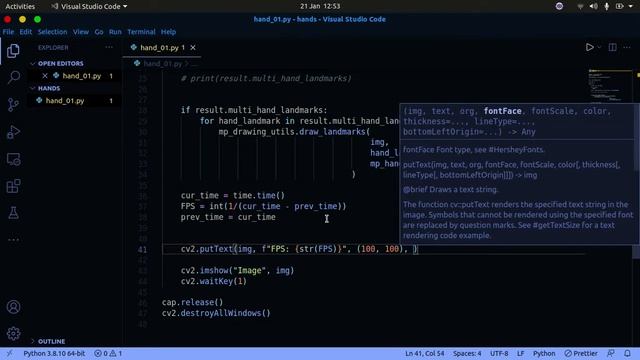Screen dimensions: 640x360
Task: Open the volume indicator in system tray
Action: pos(593,7)
